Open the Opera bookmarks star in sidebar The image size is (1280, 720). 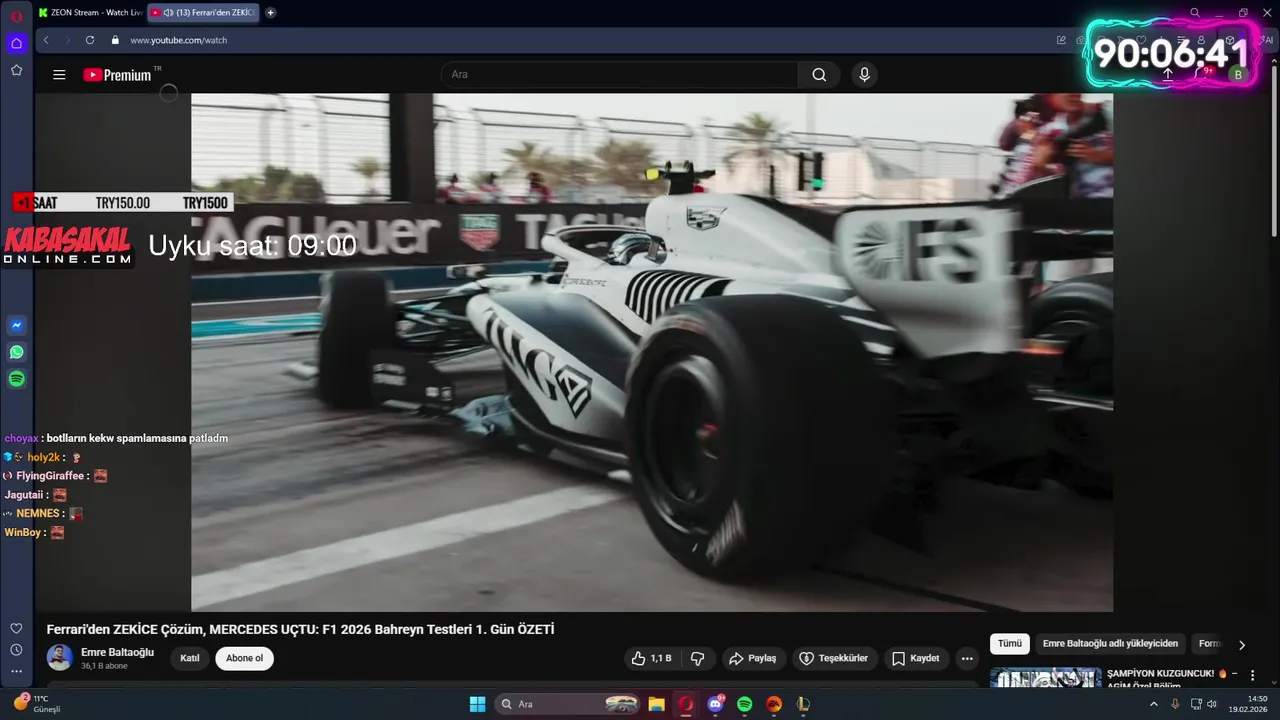(x=16, y=70)
